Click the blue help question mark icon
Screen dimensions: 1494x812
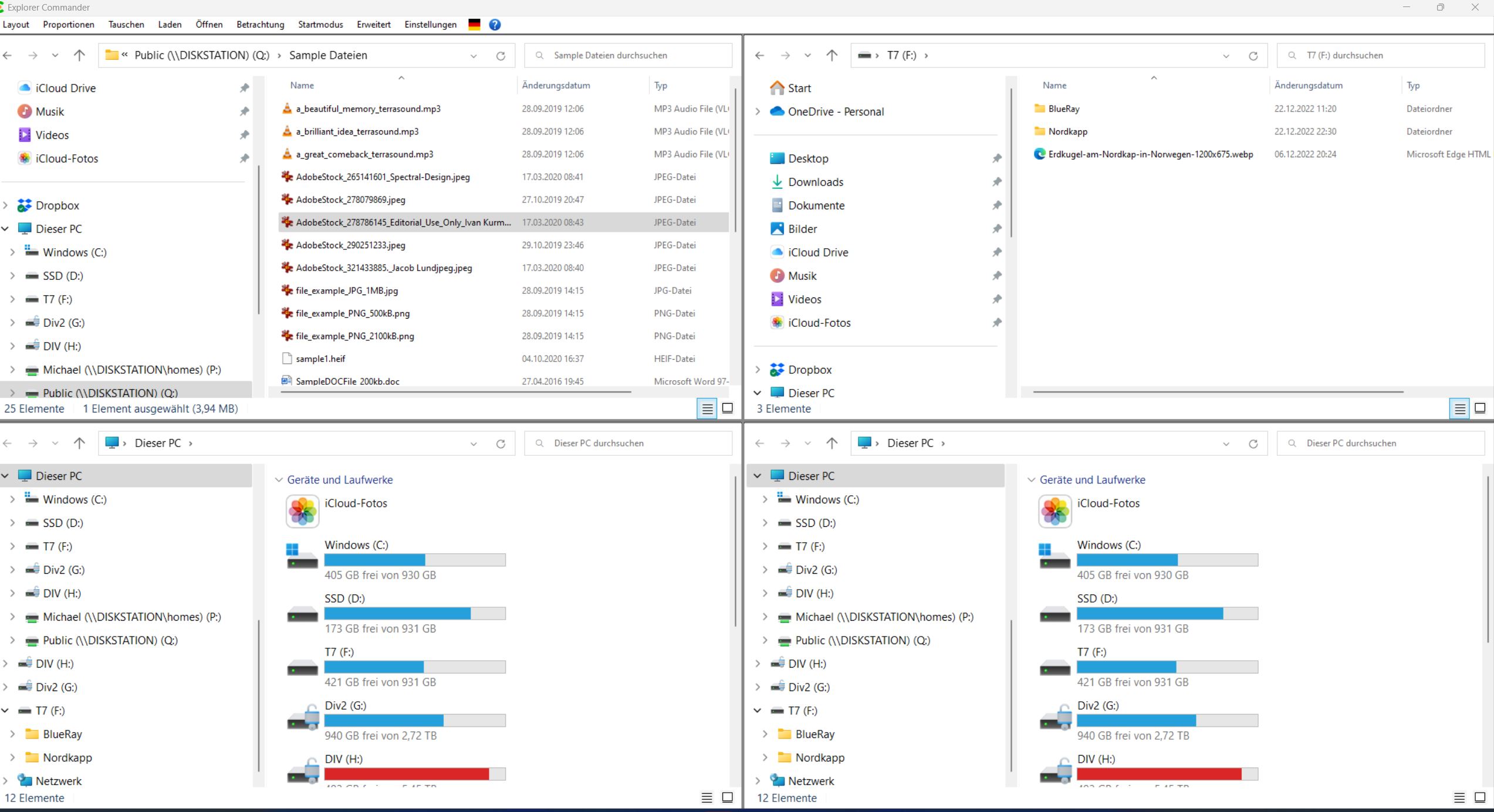tap(495, 25)
